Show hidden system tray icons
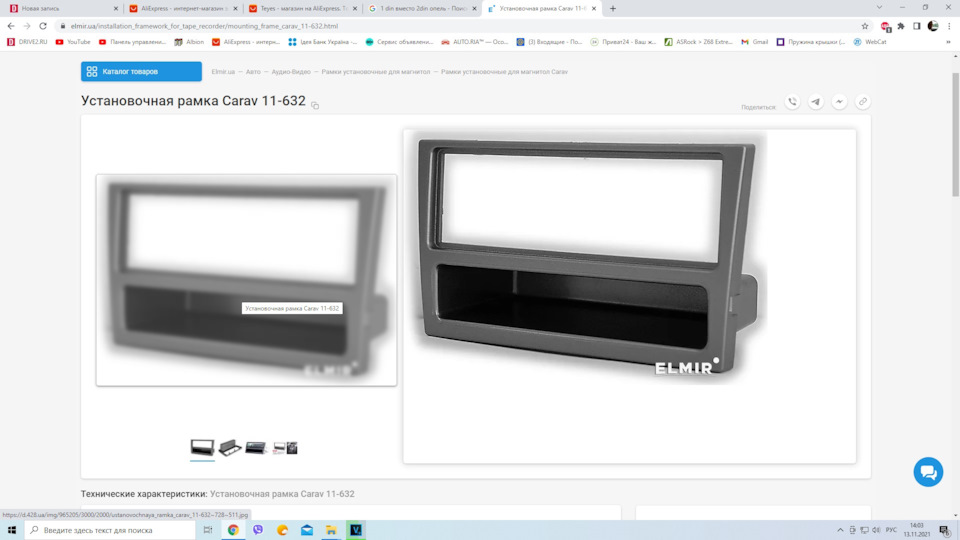960x540 pixels. coord(840,530)
